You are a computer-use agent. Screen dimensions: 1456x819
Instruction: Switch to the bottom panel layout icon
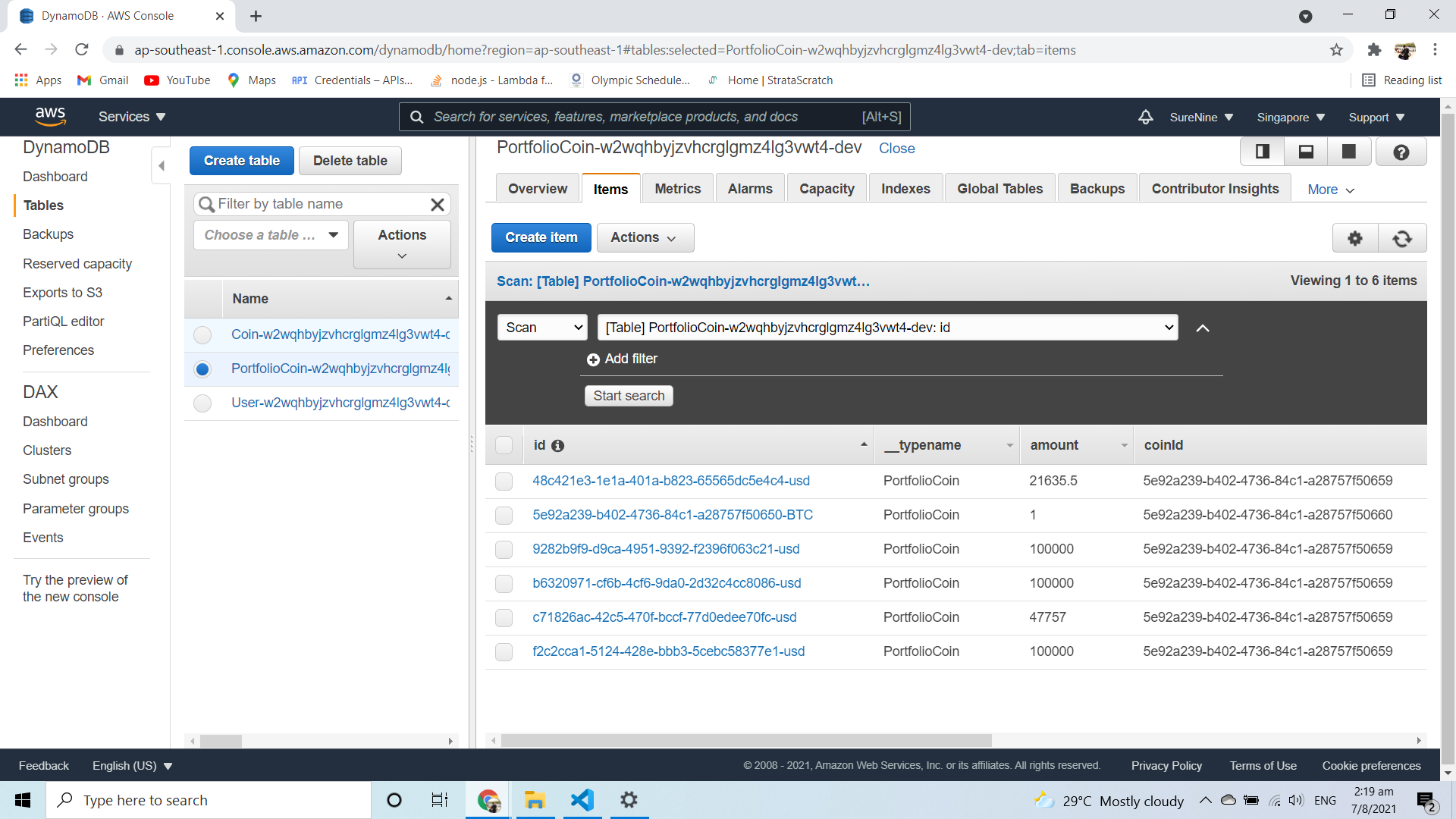tap(1306, 152)
